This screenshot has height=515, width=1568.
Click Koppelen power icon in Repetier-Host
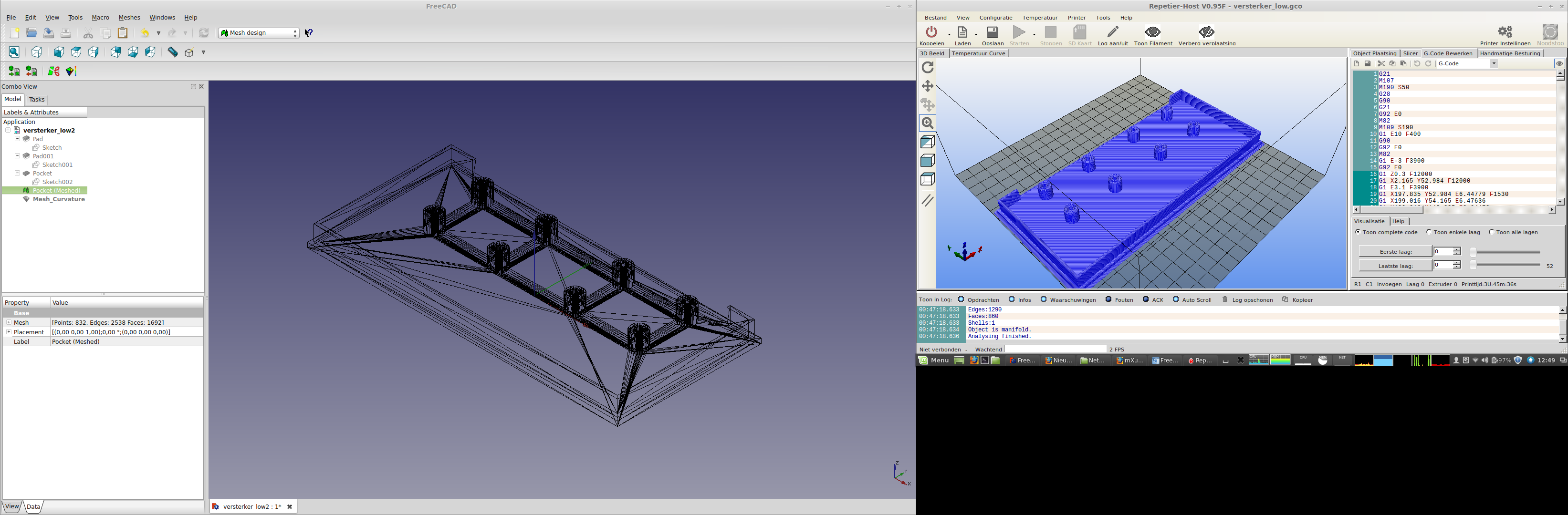coord(931,31)
